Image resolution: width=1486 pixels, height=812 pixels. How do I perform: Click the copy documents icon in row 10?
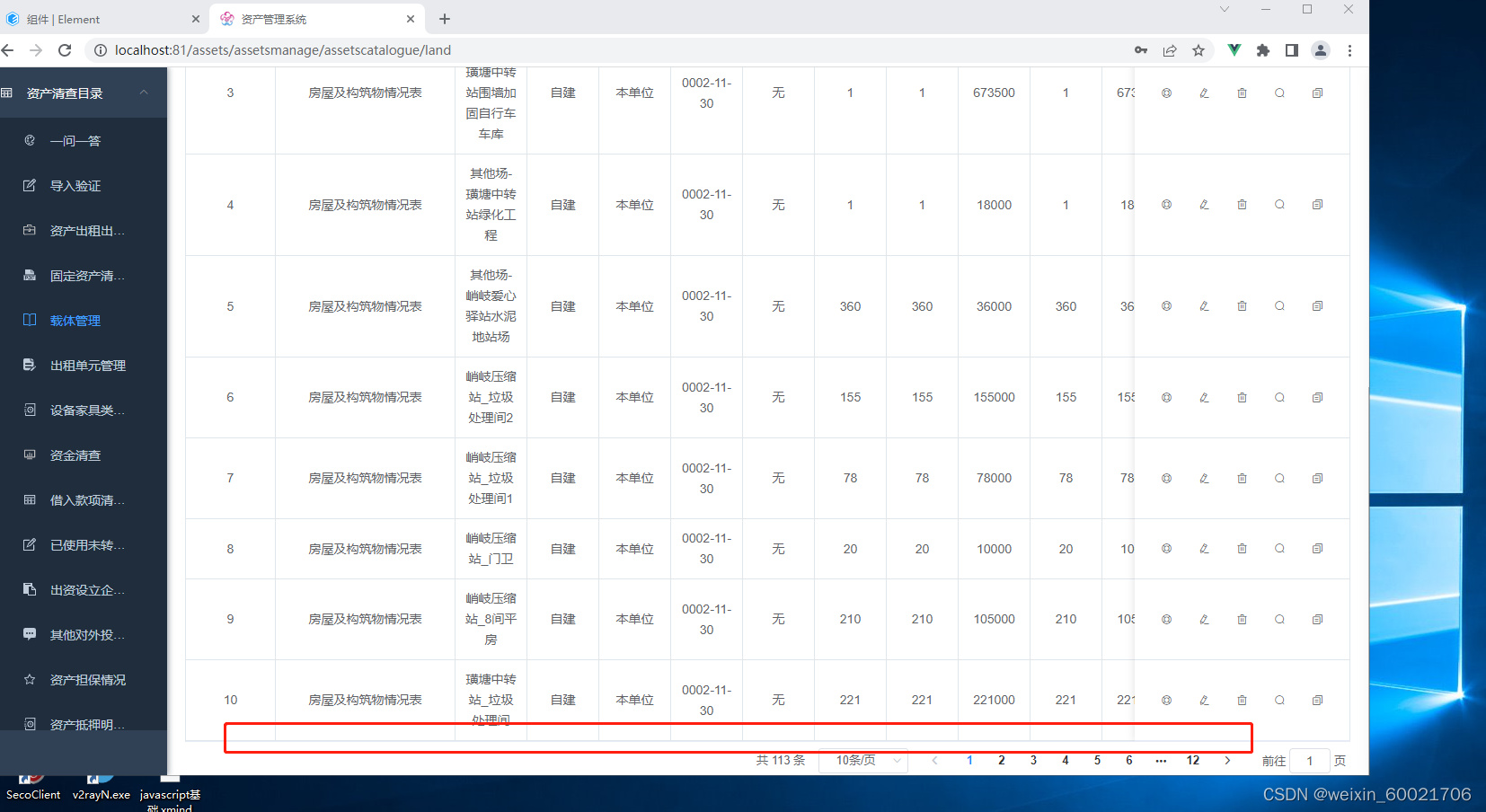[x=1317, y=700]
